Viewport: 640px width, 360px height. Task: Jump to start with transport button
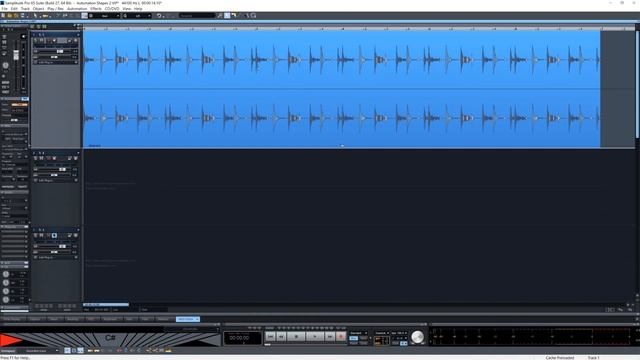pos(271,337)
